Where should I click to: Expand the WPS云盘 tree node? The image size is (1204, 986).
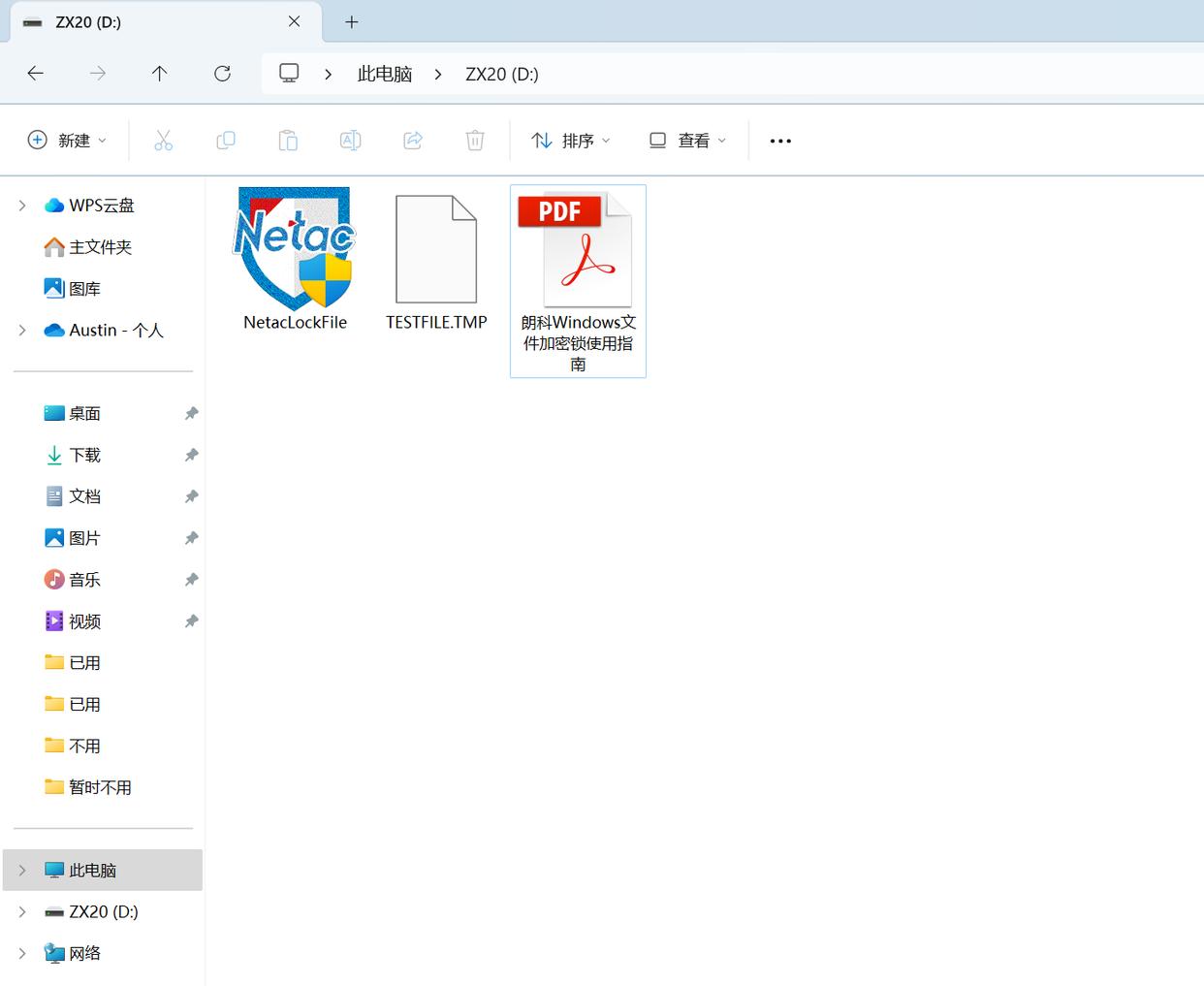(x=22, y=206)
